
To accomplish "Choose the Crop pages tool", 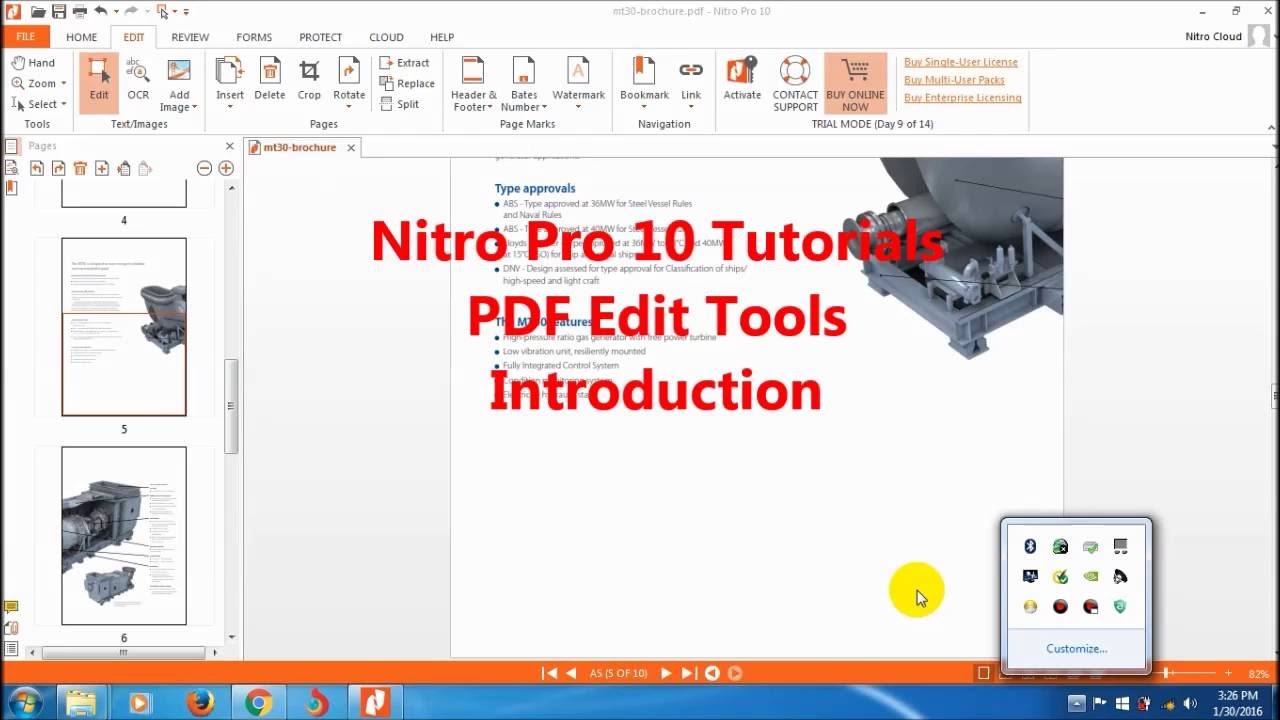I will (309, 81).
